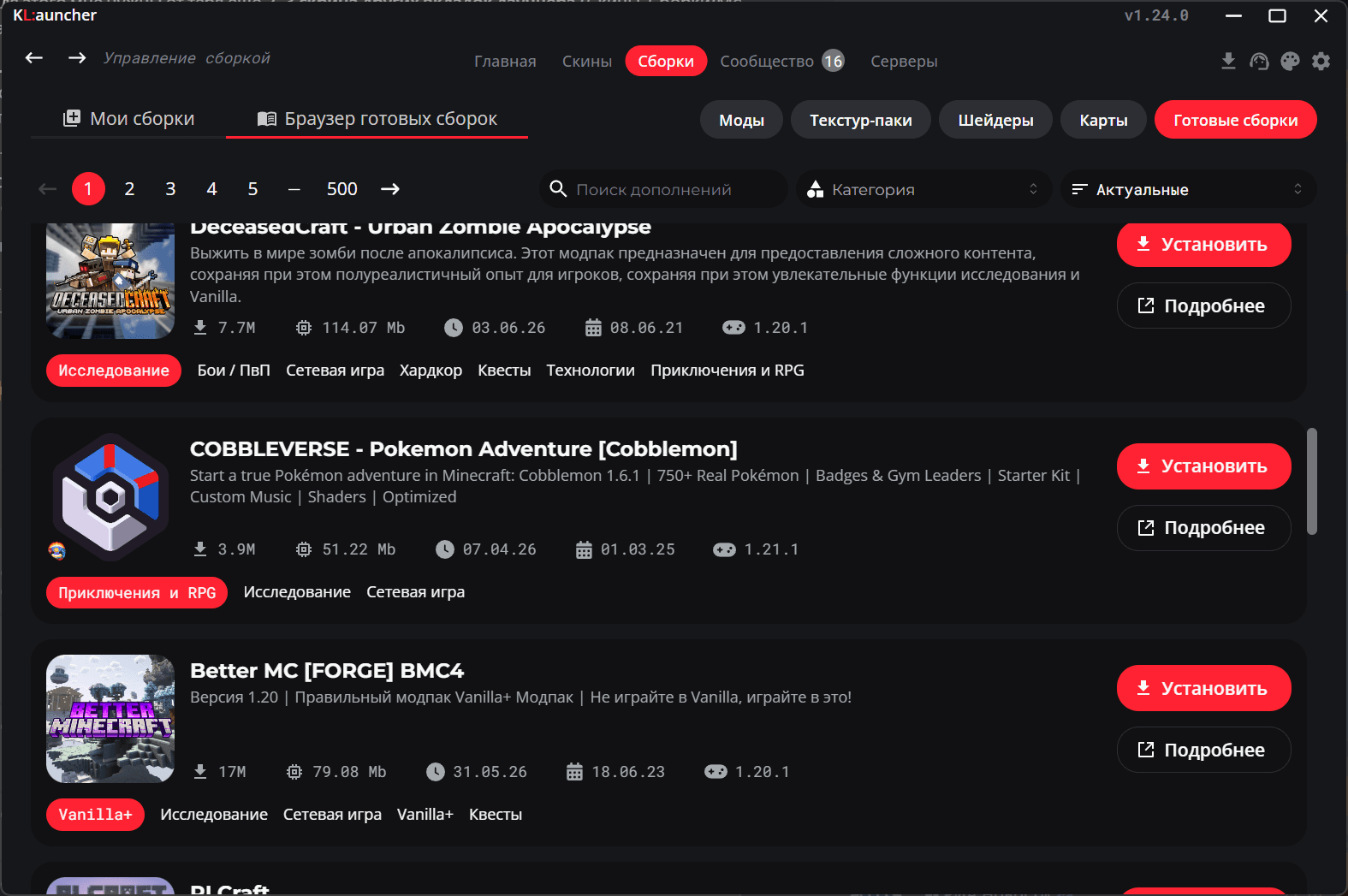Jump to page 500
Viewport: 1348px width, 896px height.
(x=341, y=189)
